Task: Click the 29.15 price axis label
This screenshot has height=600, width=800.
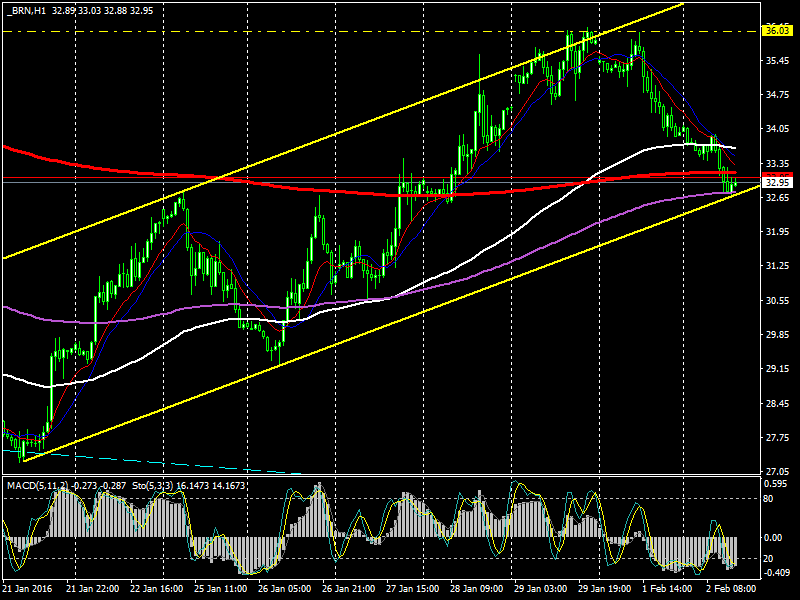Action: pos(778,369)
